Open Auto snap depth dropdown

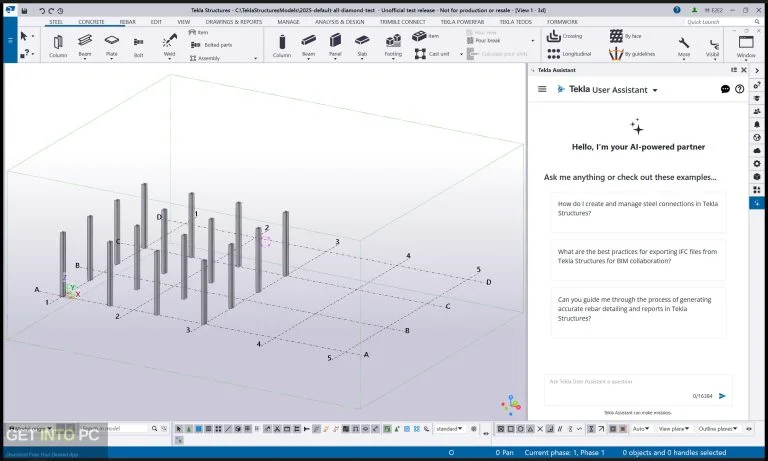[x=641, y=429]
